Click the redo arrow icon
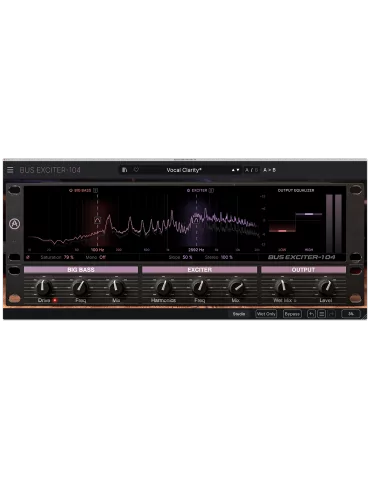Viewport: 370px width, 480px height. click(331, 314)
